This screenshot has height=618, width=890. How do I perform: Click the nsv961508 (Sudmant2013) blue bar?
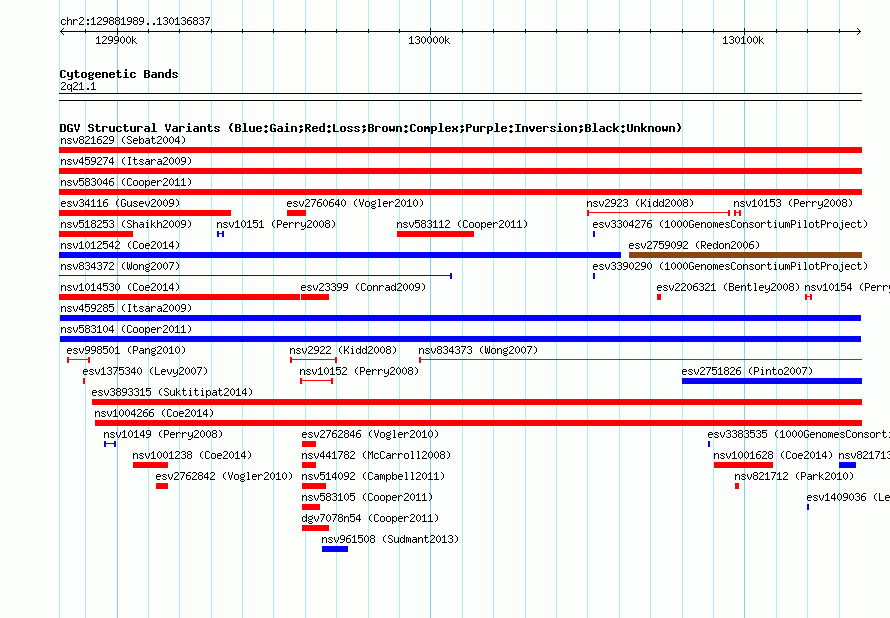pyautogui.click(x=335, y=549)
